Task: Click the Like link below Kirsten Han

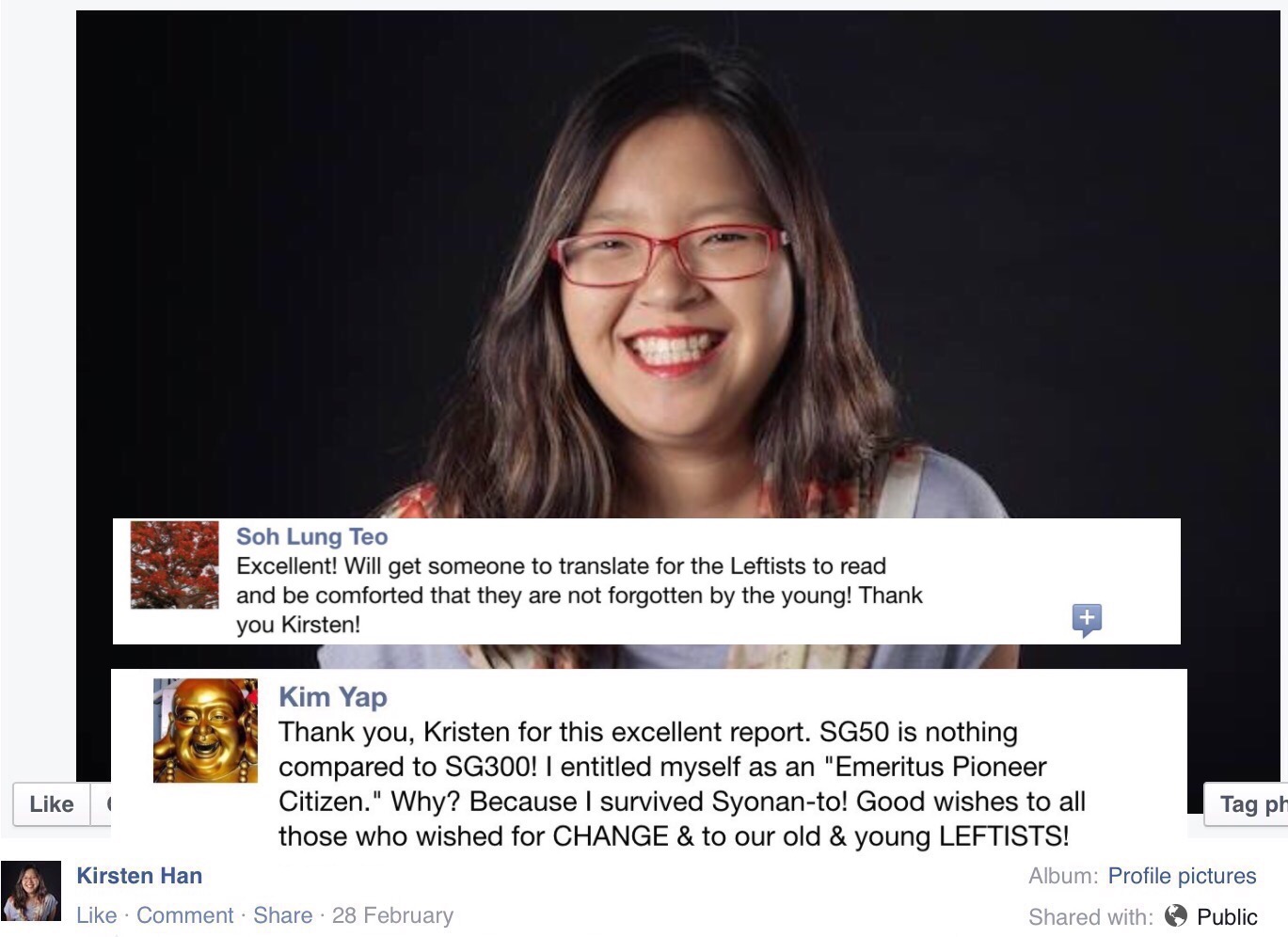Action: (96, 915)
